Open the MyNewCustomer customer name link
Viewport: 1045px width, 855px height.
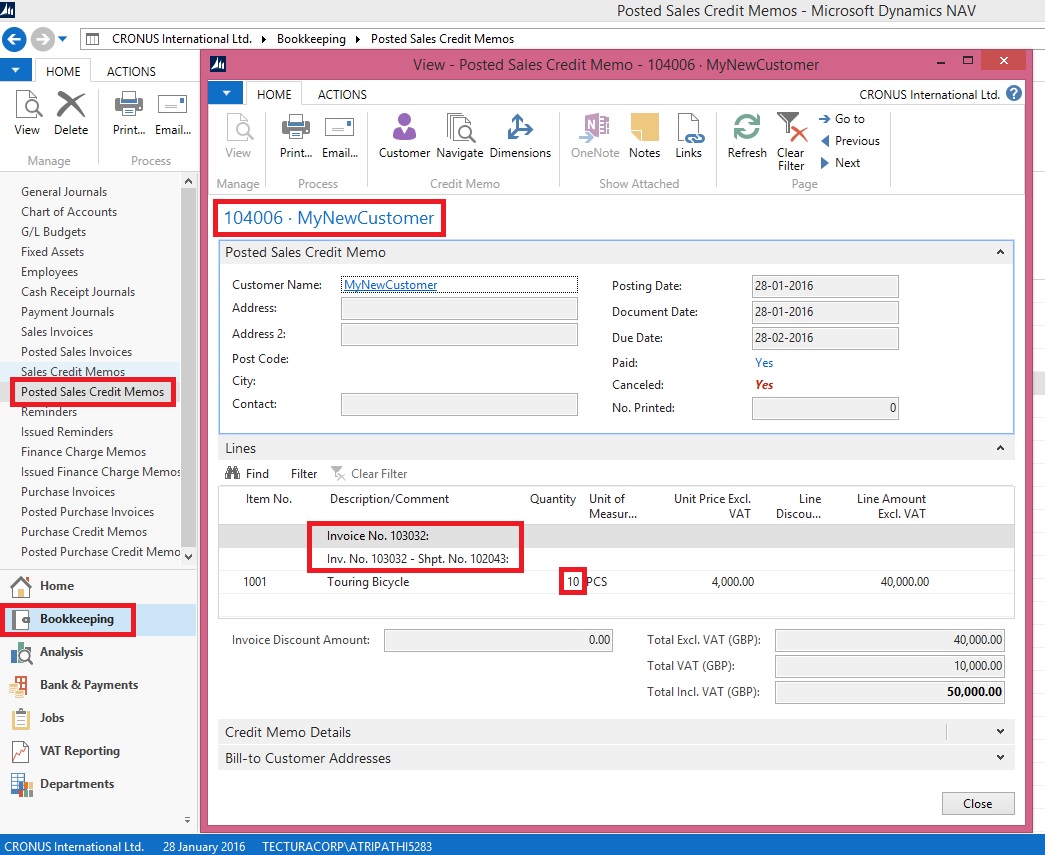tap(390, 285)
